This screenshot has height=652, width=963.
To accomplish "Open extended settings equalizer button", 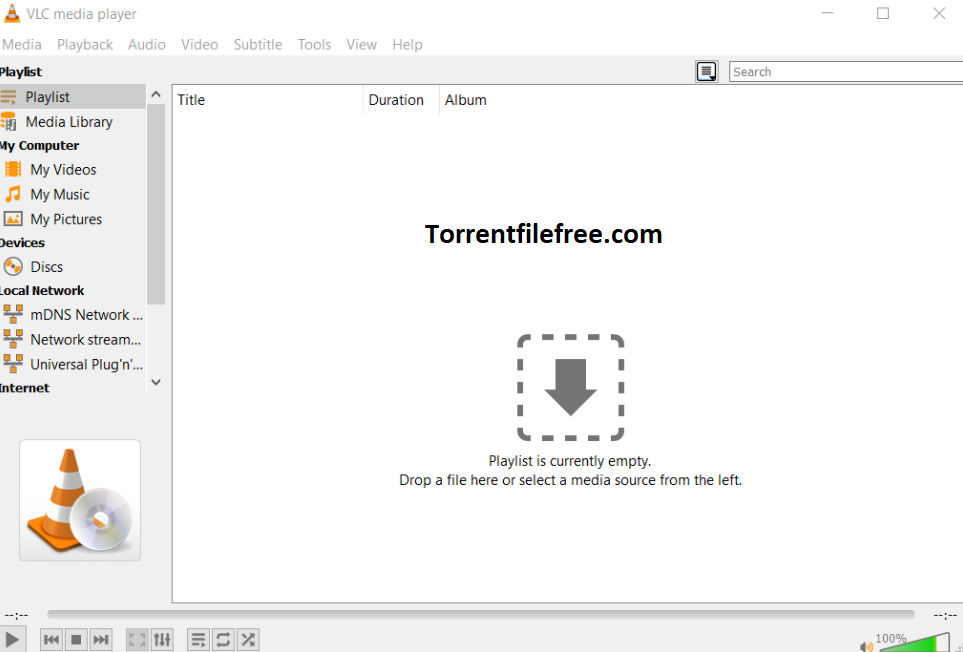I will [x=162, y=640].
